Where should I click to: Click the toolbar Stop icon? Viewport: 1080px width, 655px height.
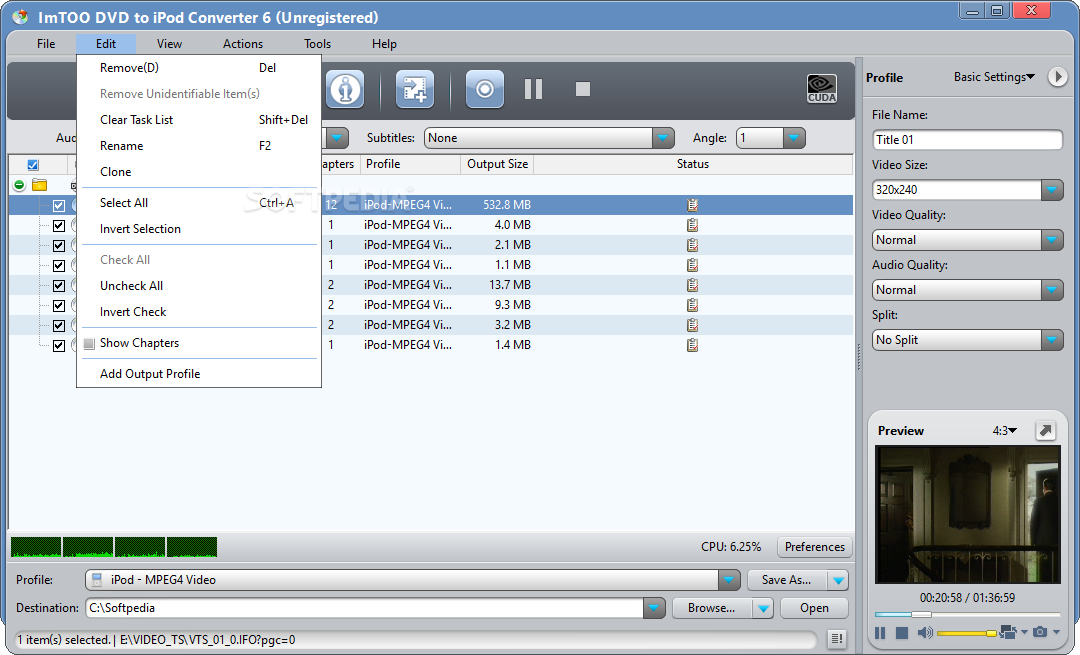[583, 89]
